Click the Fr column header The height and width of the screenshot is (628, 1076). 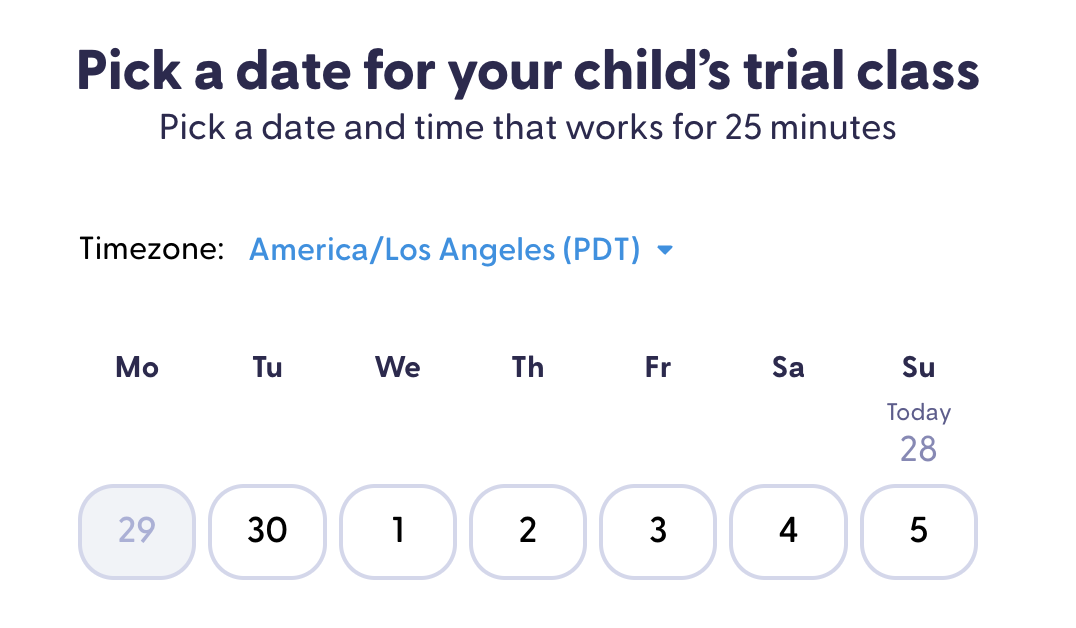(657, 367)
